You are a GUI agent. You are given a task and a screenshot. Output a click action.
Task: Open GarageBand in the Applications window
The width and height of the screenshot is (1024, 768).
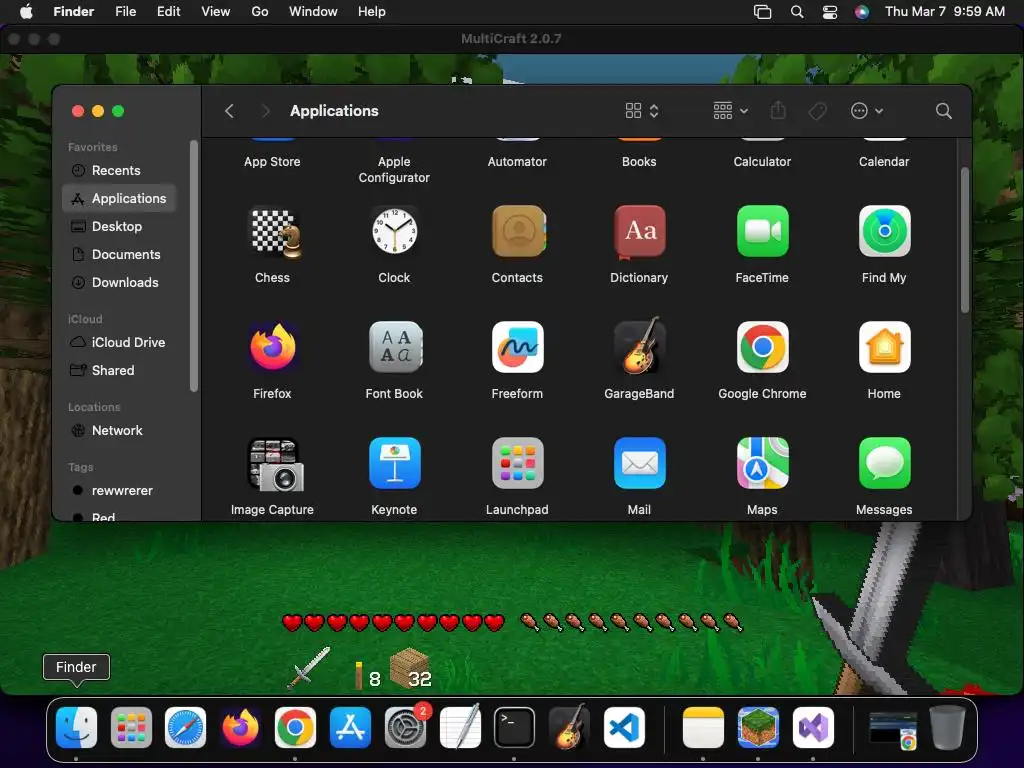[639, 346]
